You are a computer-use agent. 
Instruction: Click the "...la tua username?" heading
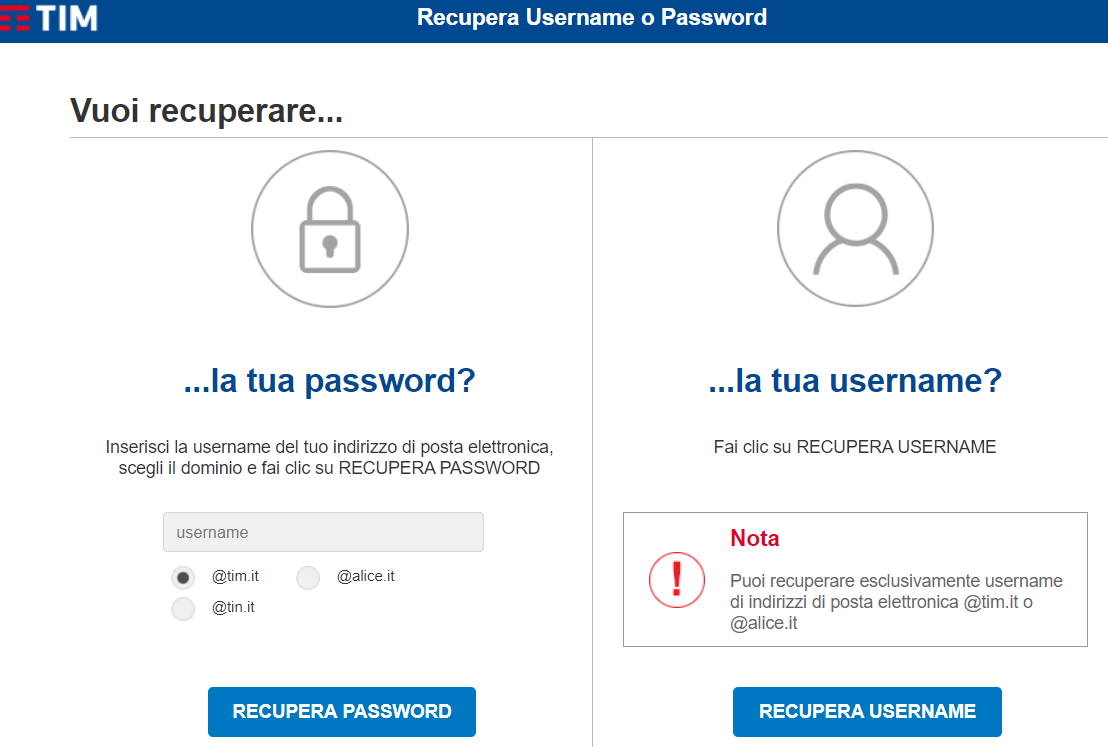click(855, 381)
